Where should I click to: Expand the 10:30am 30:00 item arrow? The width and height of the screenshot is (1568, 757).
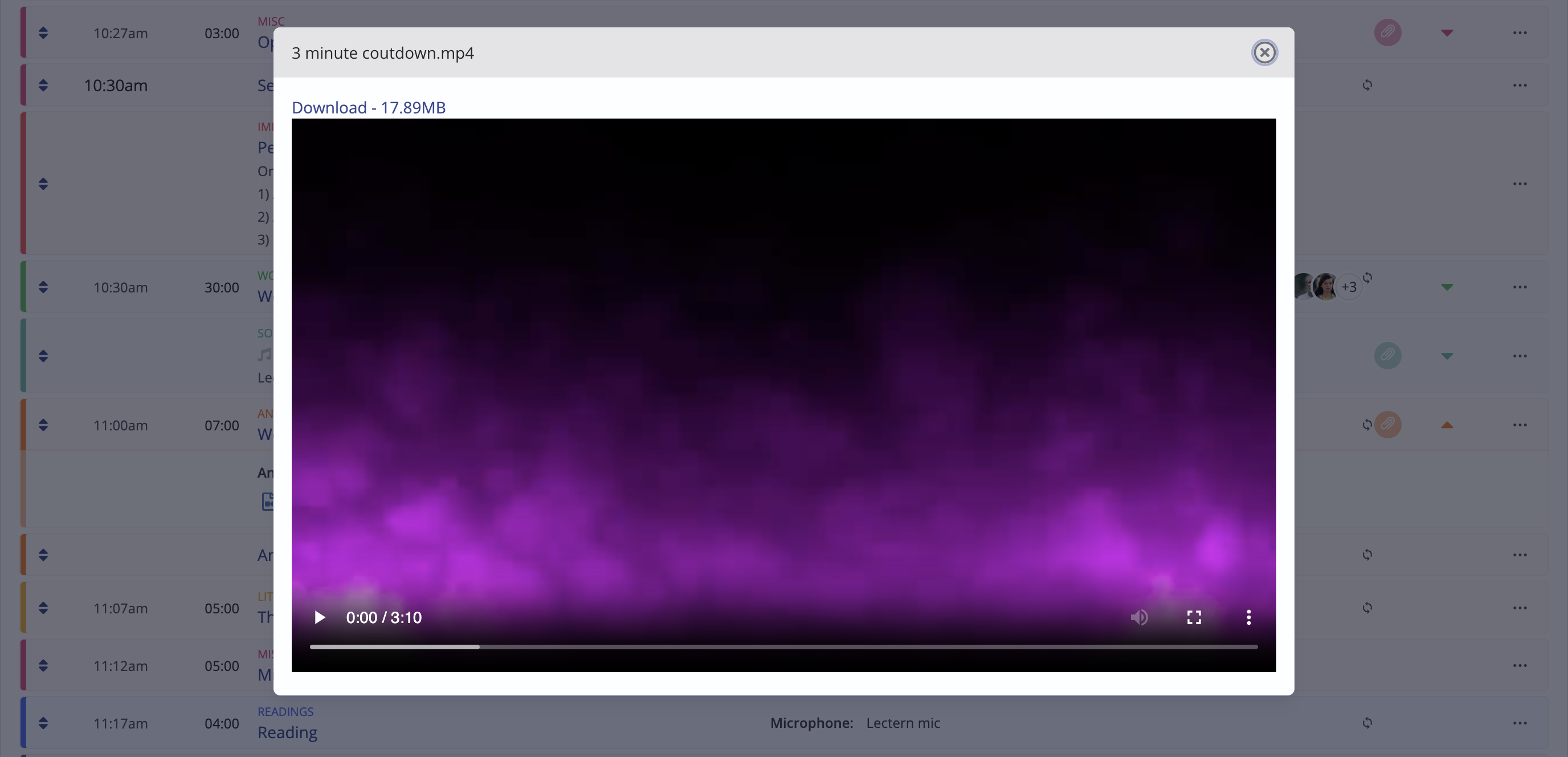click(1447, 287)
